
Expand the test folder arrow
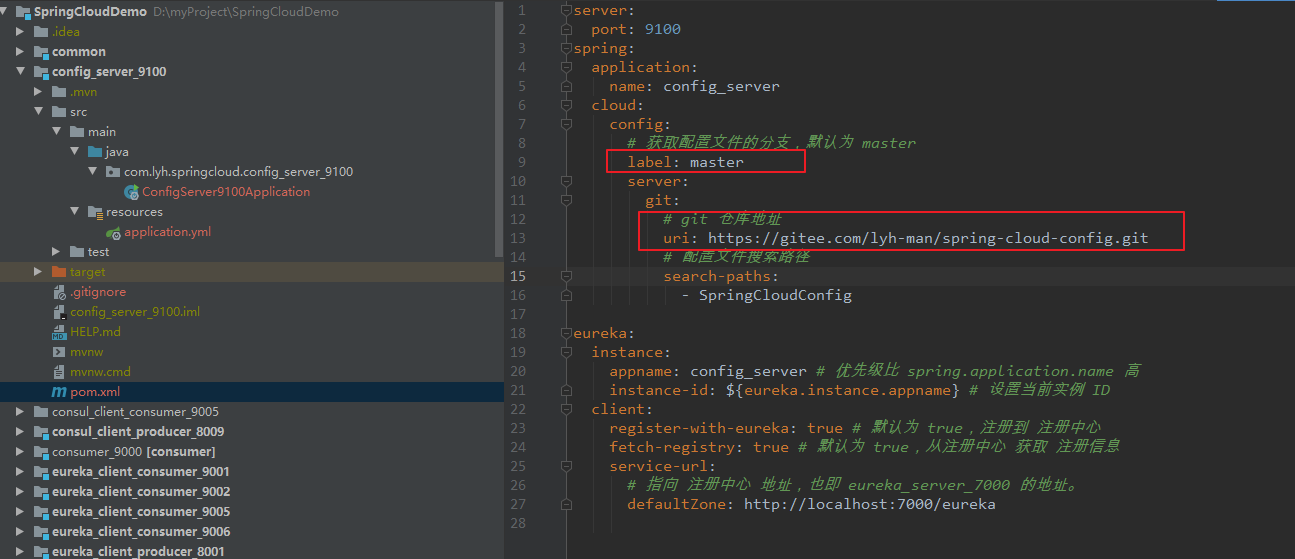click(x=56, y=252)
